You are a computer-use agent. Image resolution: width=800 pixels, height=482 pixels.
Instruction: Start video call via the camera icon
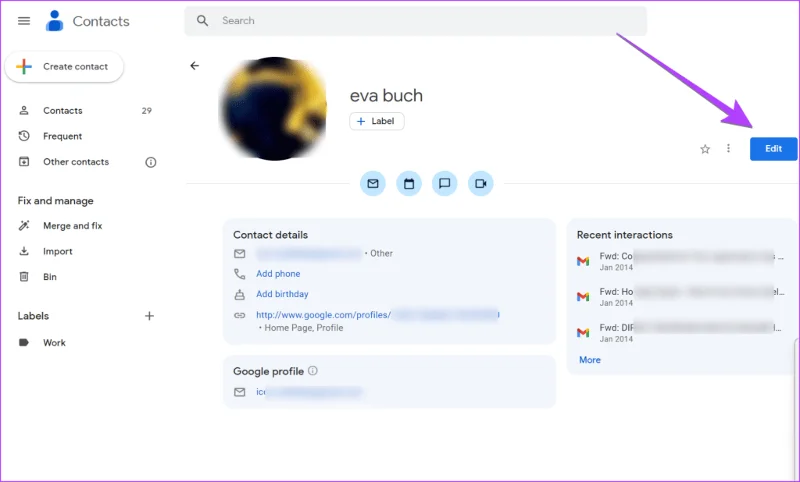pos(481,184)
